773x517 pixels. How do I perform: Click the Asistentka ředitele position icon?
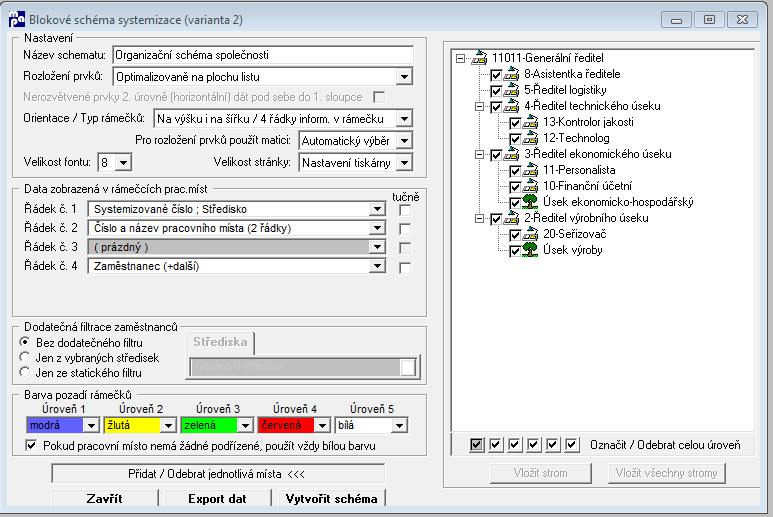(x=511, y=74)
